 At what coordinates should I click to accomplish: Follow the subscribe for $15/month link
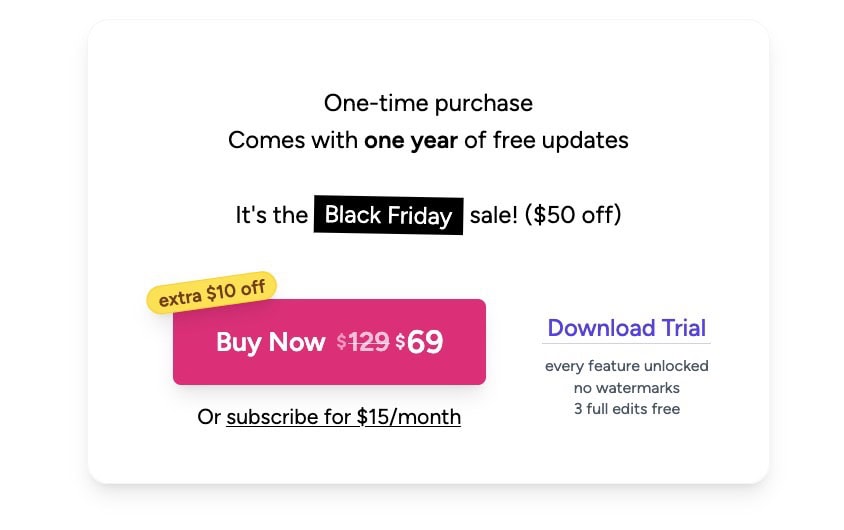pyautogui.click(x=343, y=417)
